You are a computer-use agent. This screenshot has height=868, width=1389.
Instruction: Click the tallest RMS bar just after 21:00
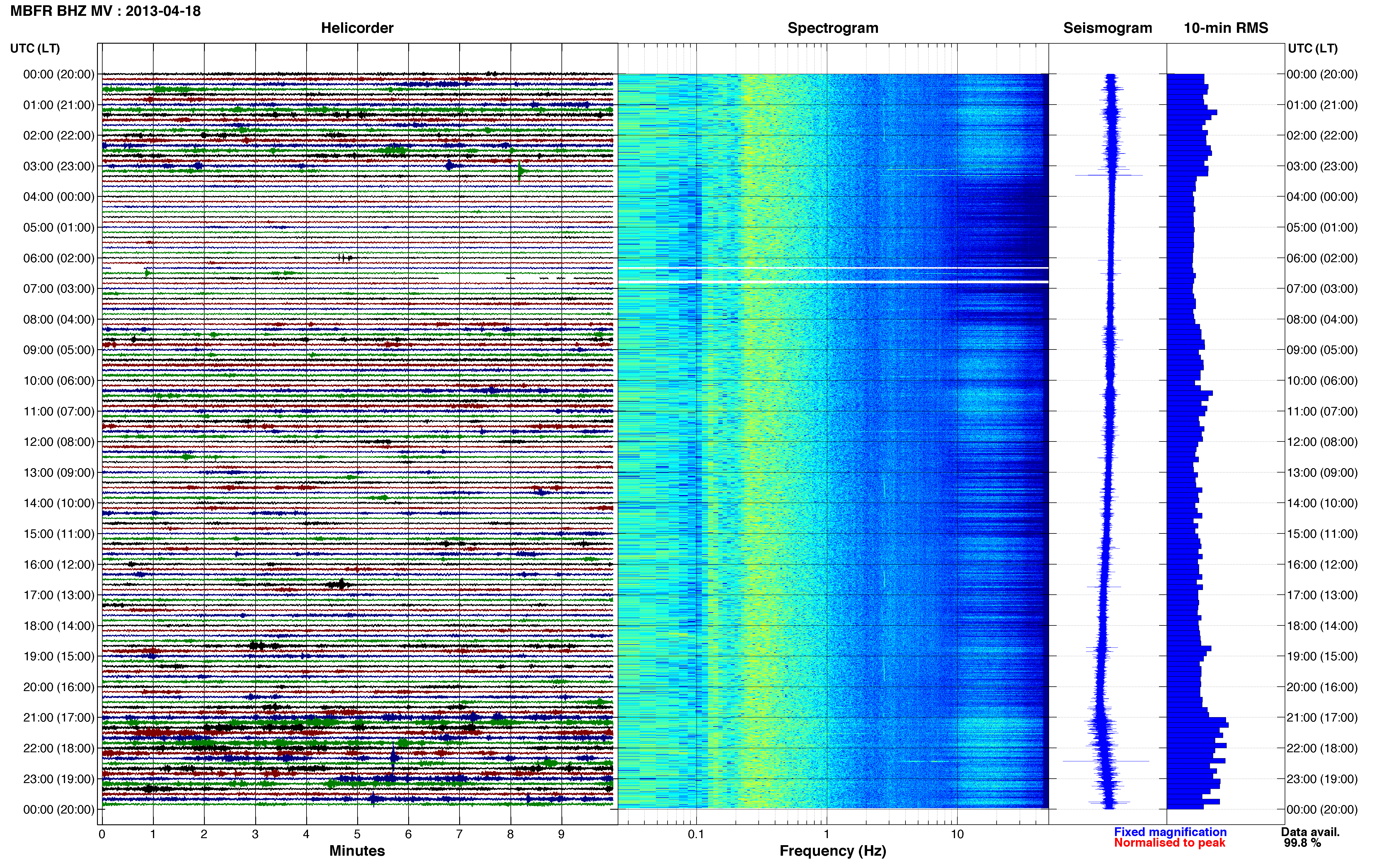(1197, 724)
